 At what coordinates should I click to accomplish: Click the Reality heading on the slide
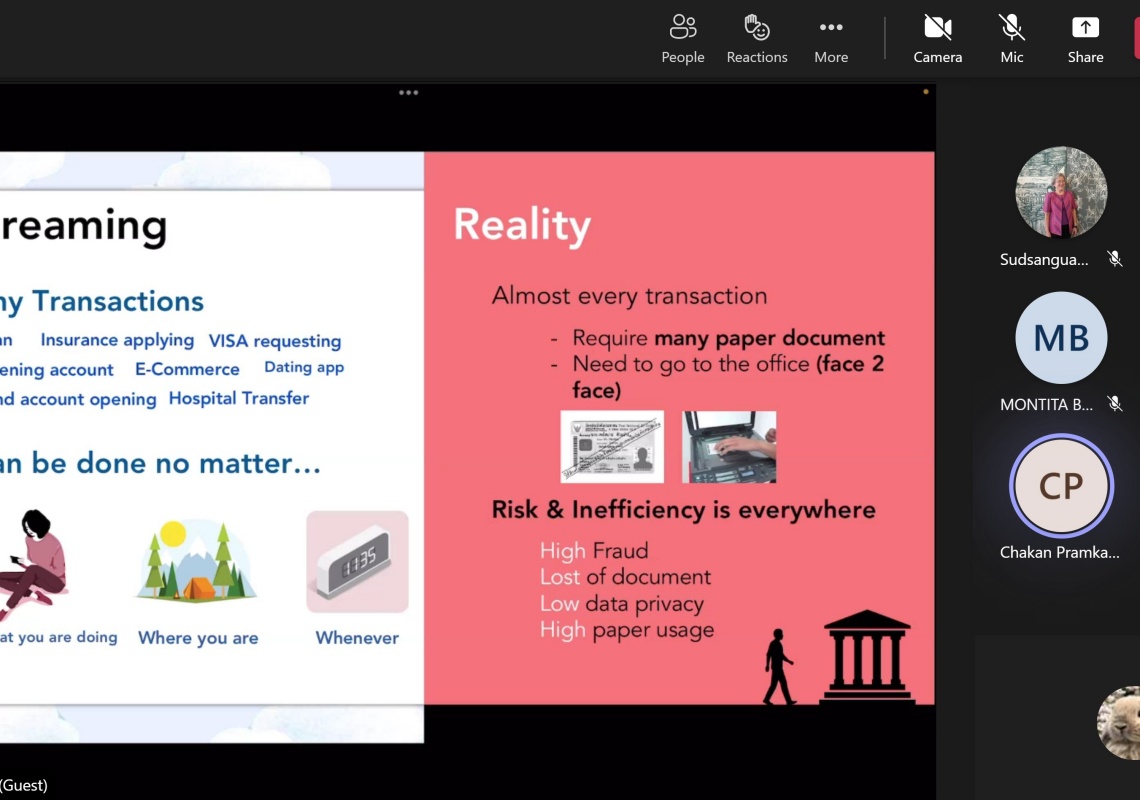(522, 225)
